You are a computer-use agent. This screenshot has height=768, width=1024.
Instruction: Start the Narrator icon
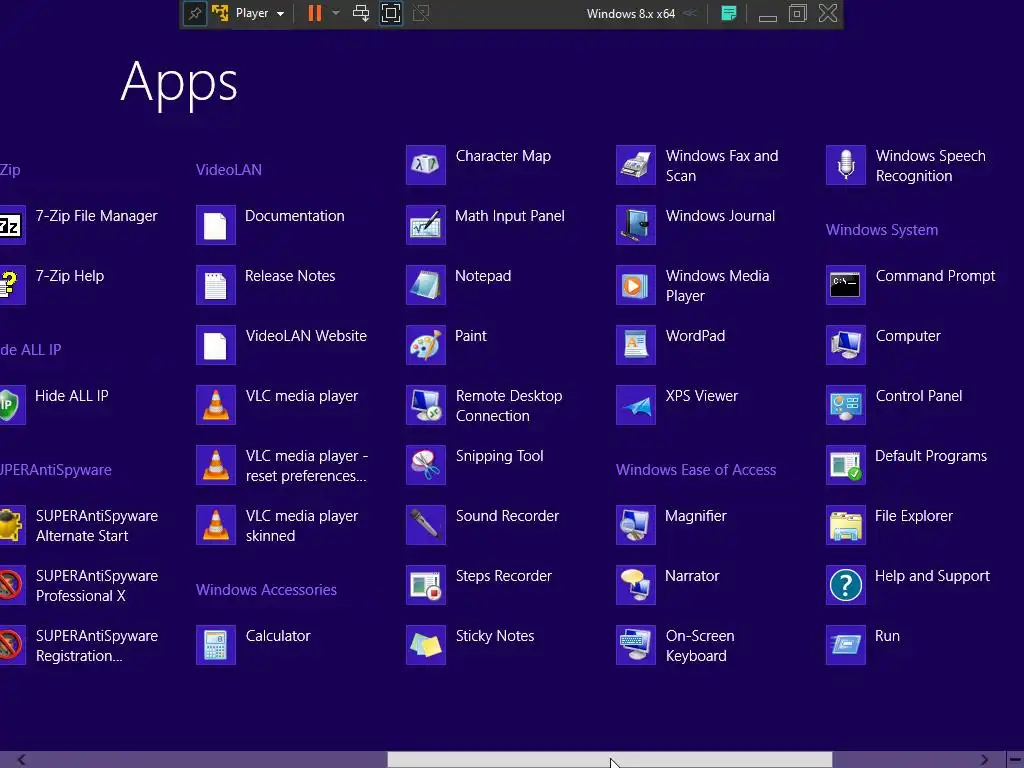click(636, 585)
